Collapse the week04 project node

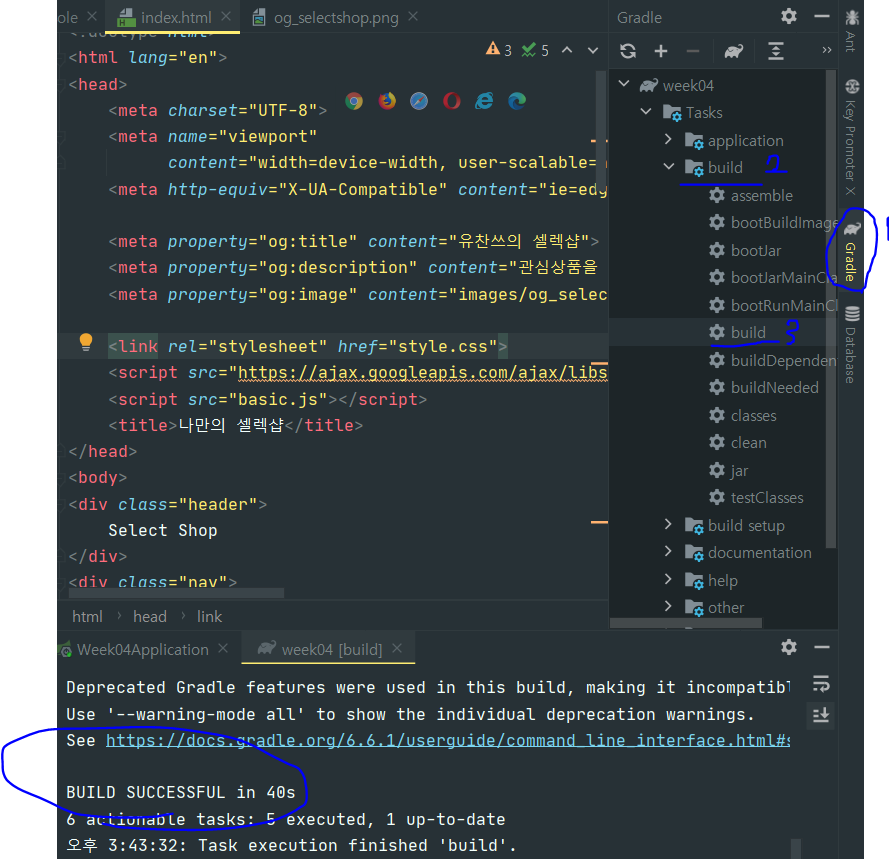[x=624, y=84]
